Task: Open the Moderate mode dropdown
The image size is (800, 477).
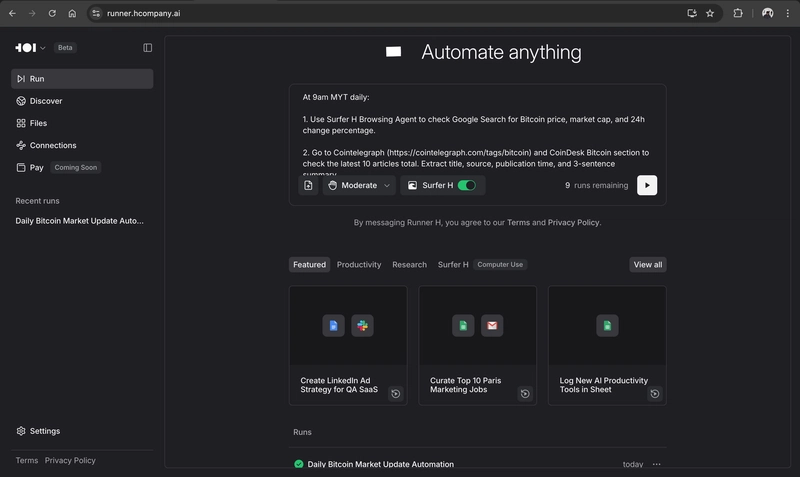Action: point(359,185)
